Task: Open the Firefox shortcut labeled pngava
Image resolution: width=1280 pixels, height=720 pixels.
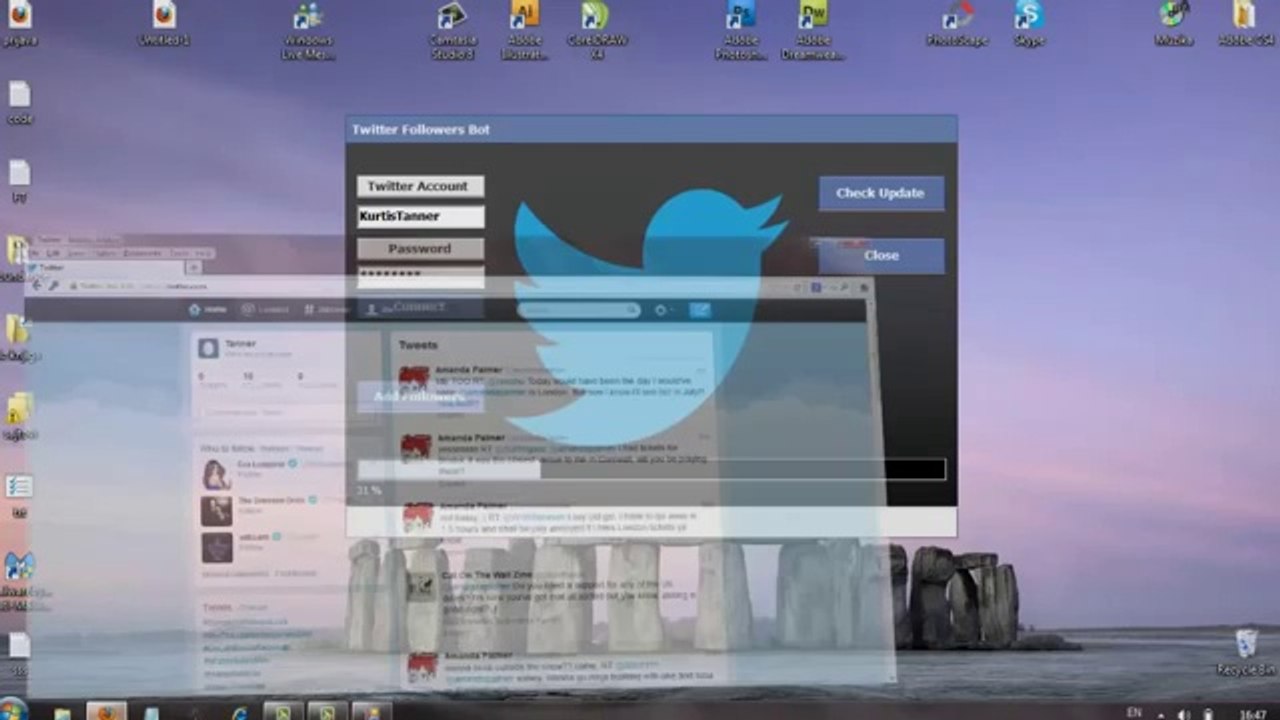Action: click(19, 22)
